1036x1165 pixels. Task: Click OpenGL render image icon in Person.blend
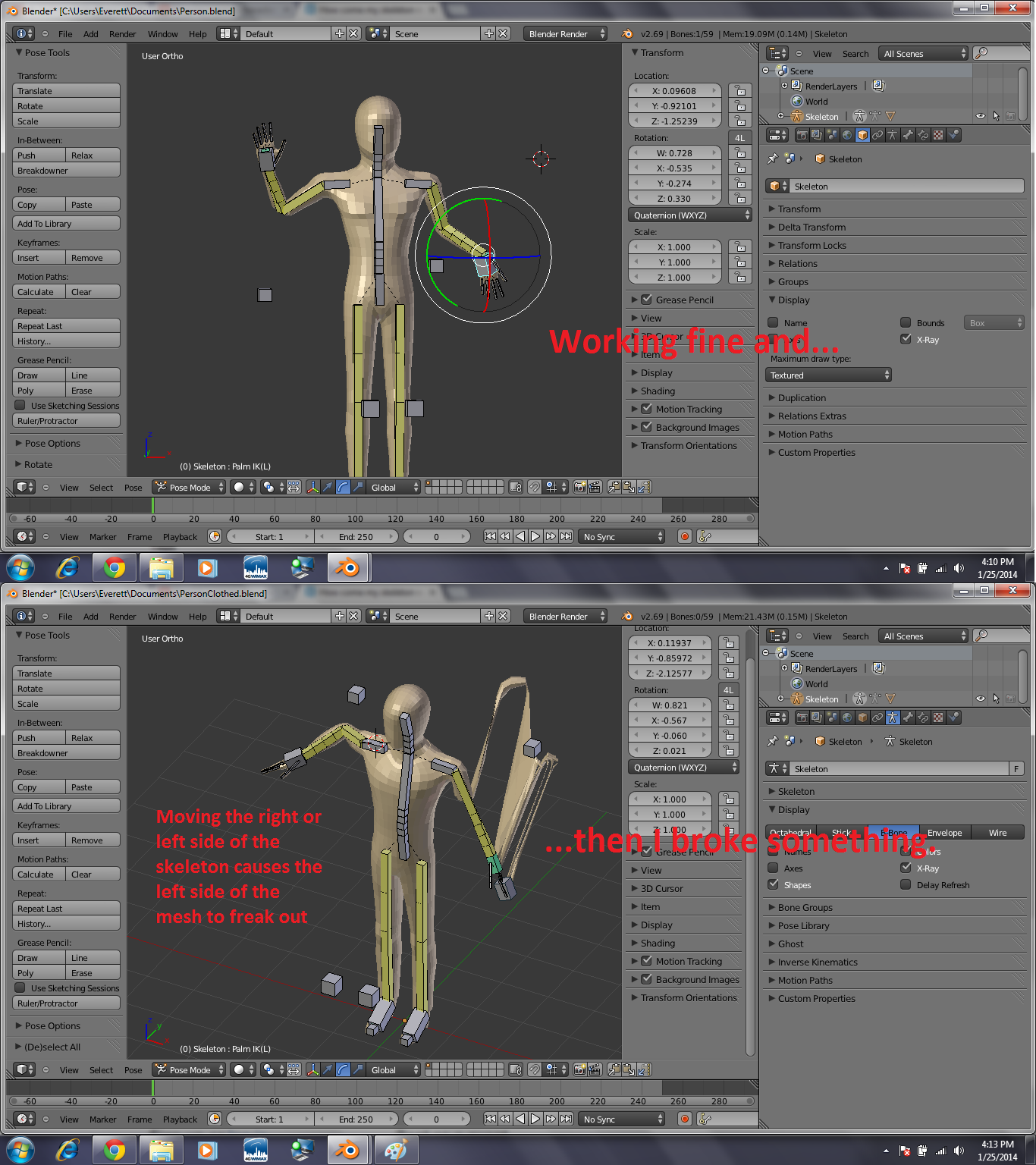pyautogui.click(x=579, y=487)
